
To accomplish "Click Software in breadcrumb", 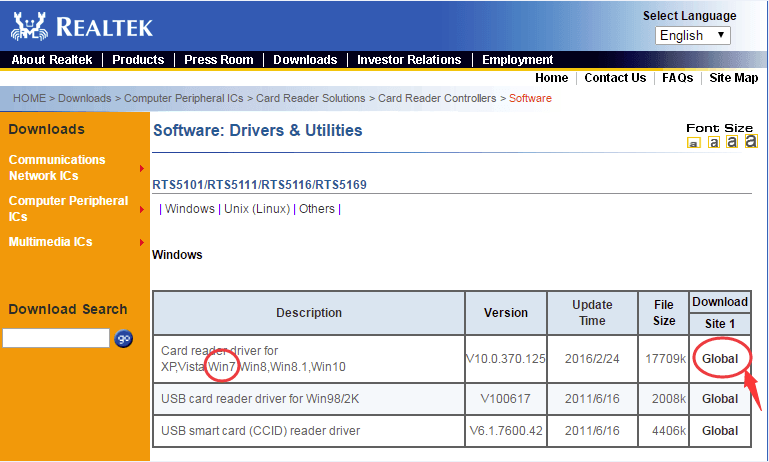I will [x=530, y=98].
